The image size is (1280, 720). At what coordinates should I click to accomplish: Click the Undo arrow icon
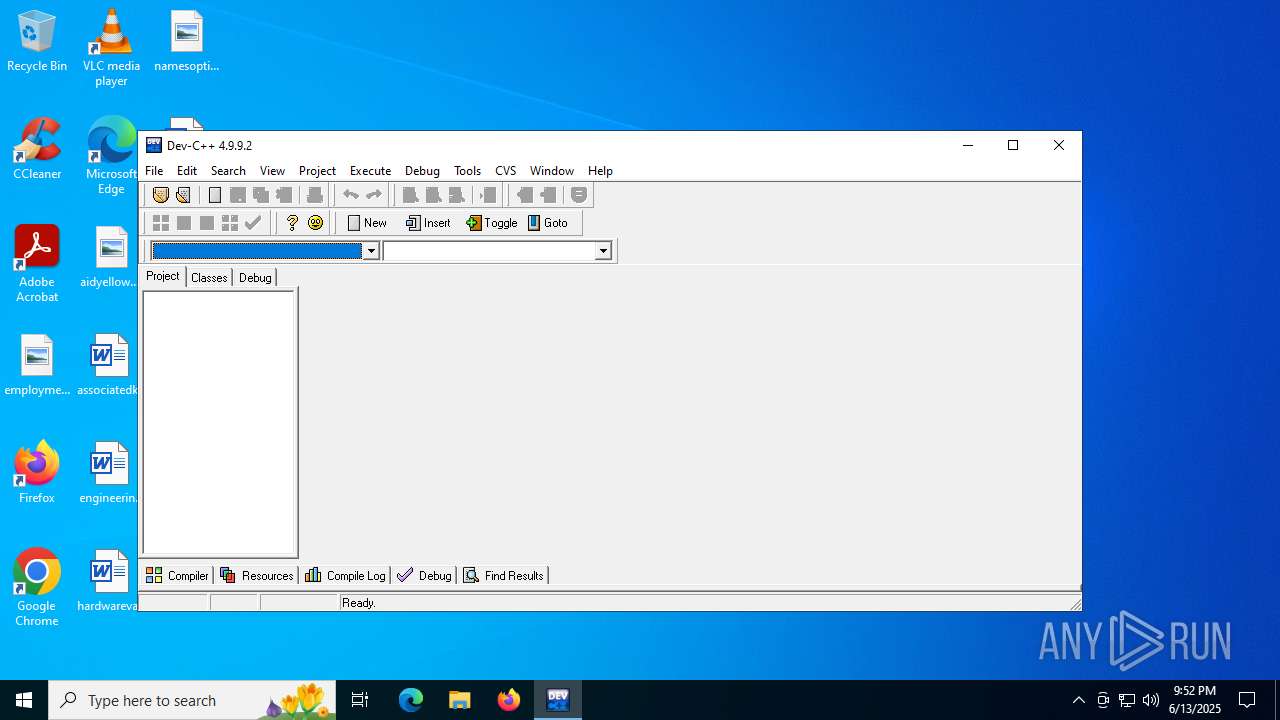coord(351,195)
